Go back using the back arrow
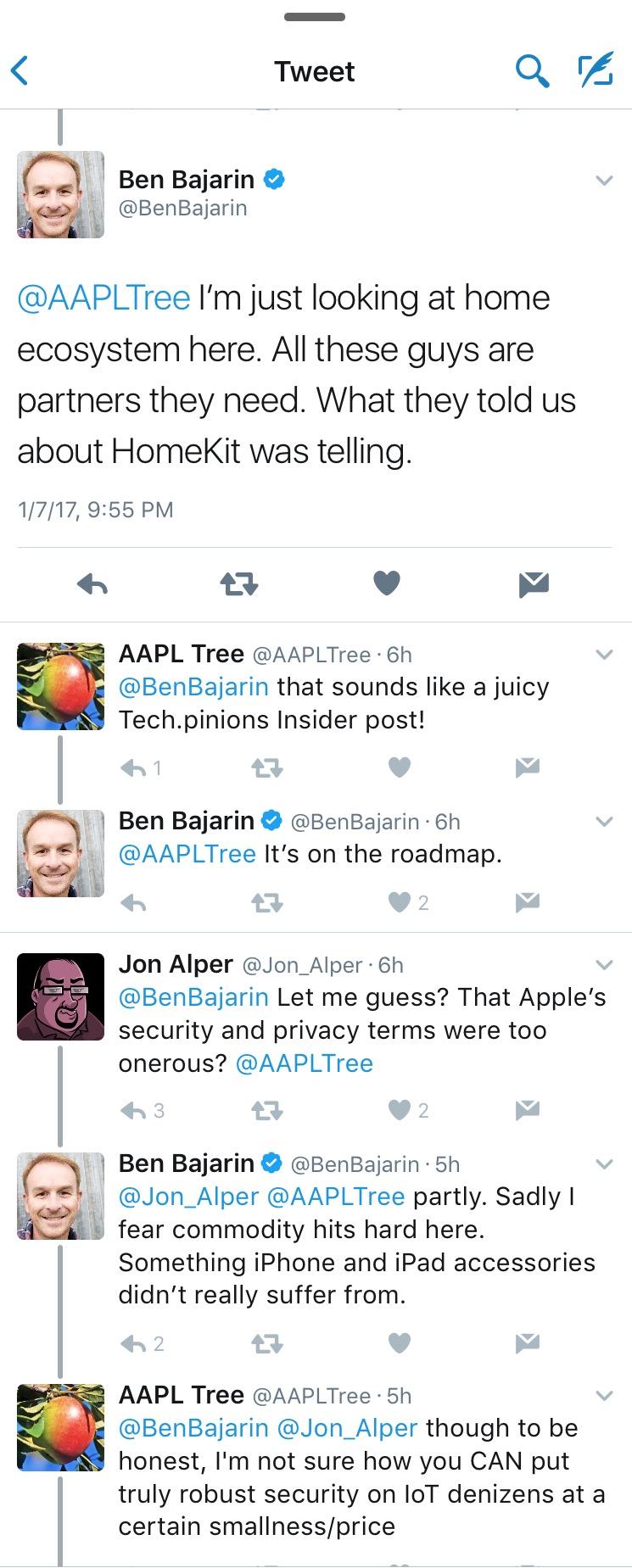632x1568 pixels. pos(20,71)
